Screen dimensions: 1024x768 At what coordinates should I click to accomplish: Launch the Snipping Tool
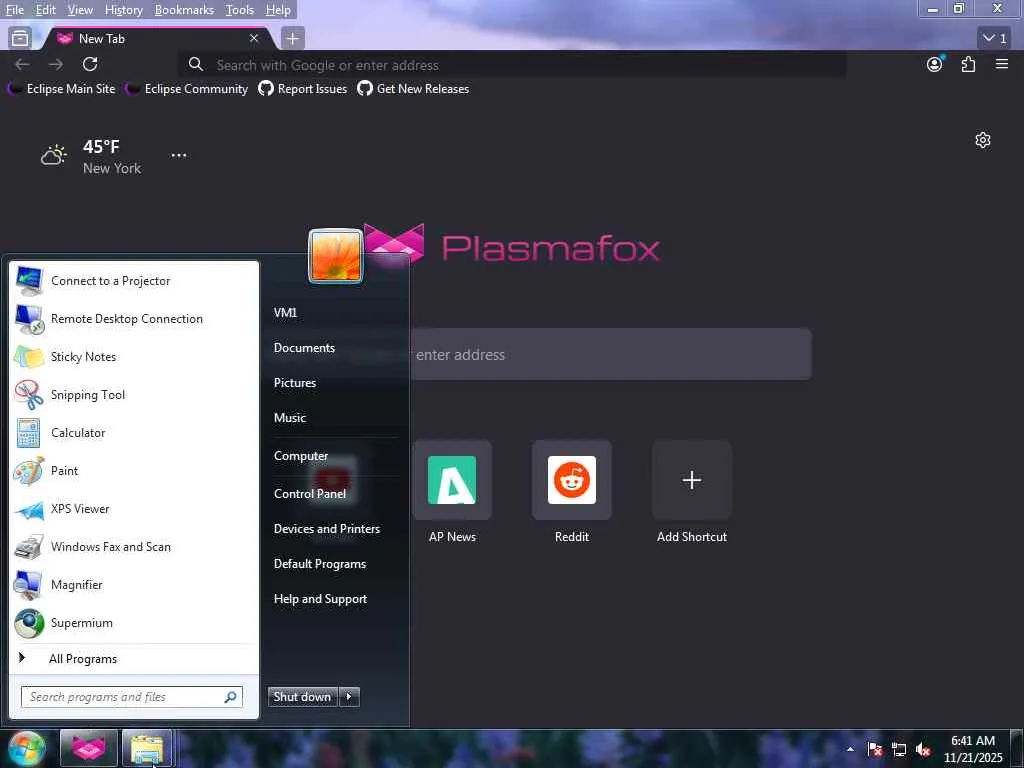click(x=134, y=394)
